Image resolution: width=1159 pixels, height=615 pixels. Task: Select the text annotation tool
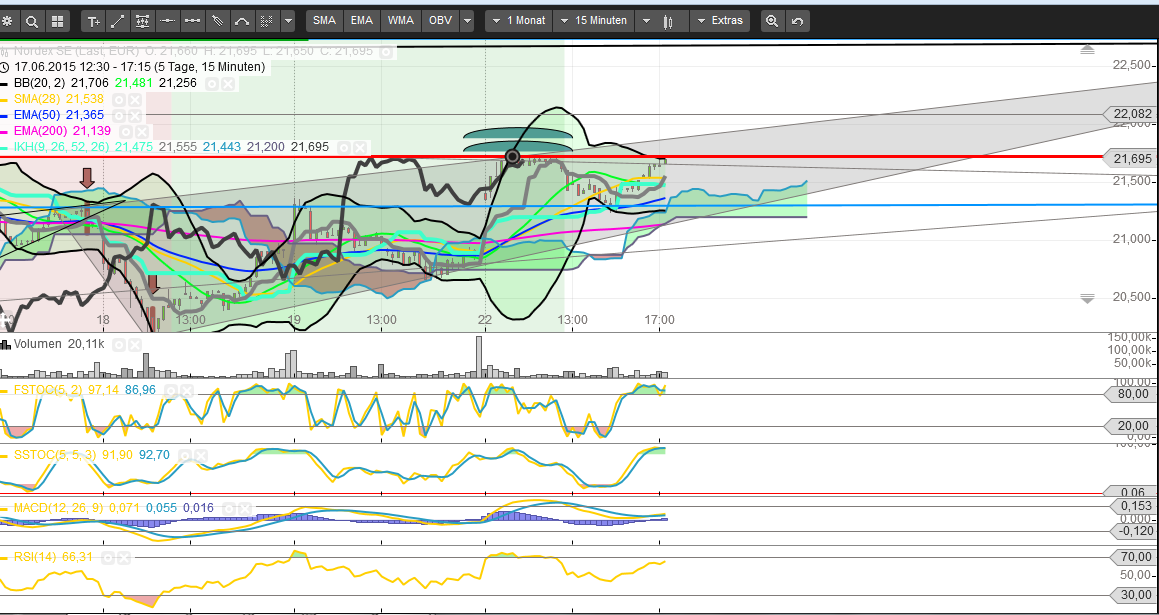(94, 21)
